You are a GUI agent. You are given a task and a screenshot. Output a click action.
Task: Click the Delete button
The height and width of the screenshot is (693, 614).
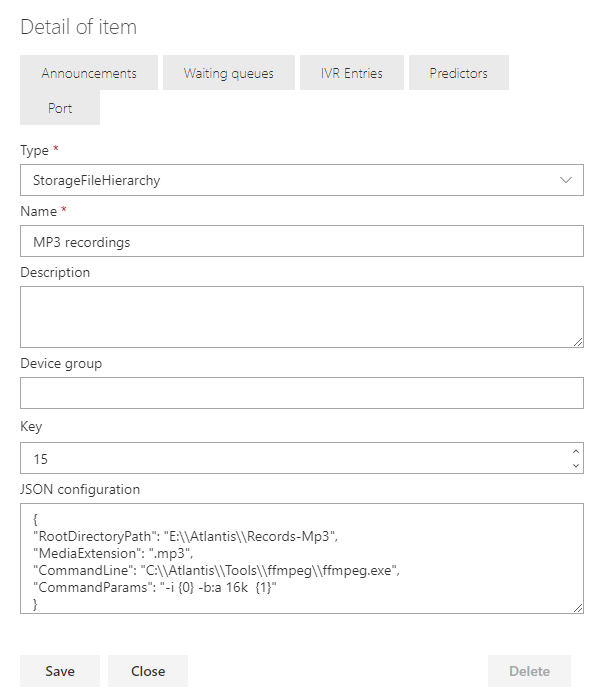coord(530,671)
